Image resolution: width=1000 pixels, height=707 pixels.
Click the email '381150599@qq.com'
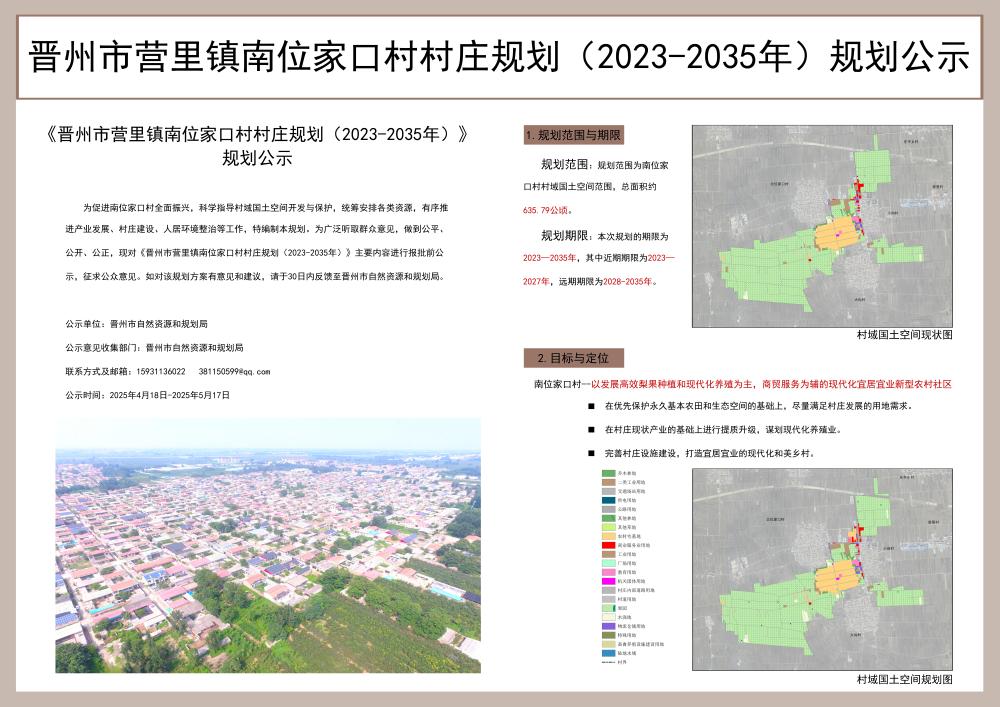234,371
